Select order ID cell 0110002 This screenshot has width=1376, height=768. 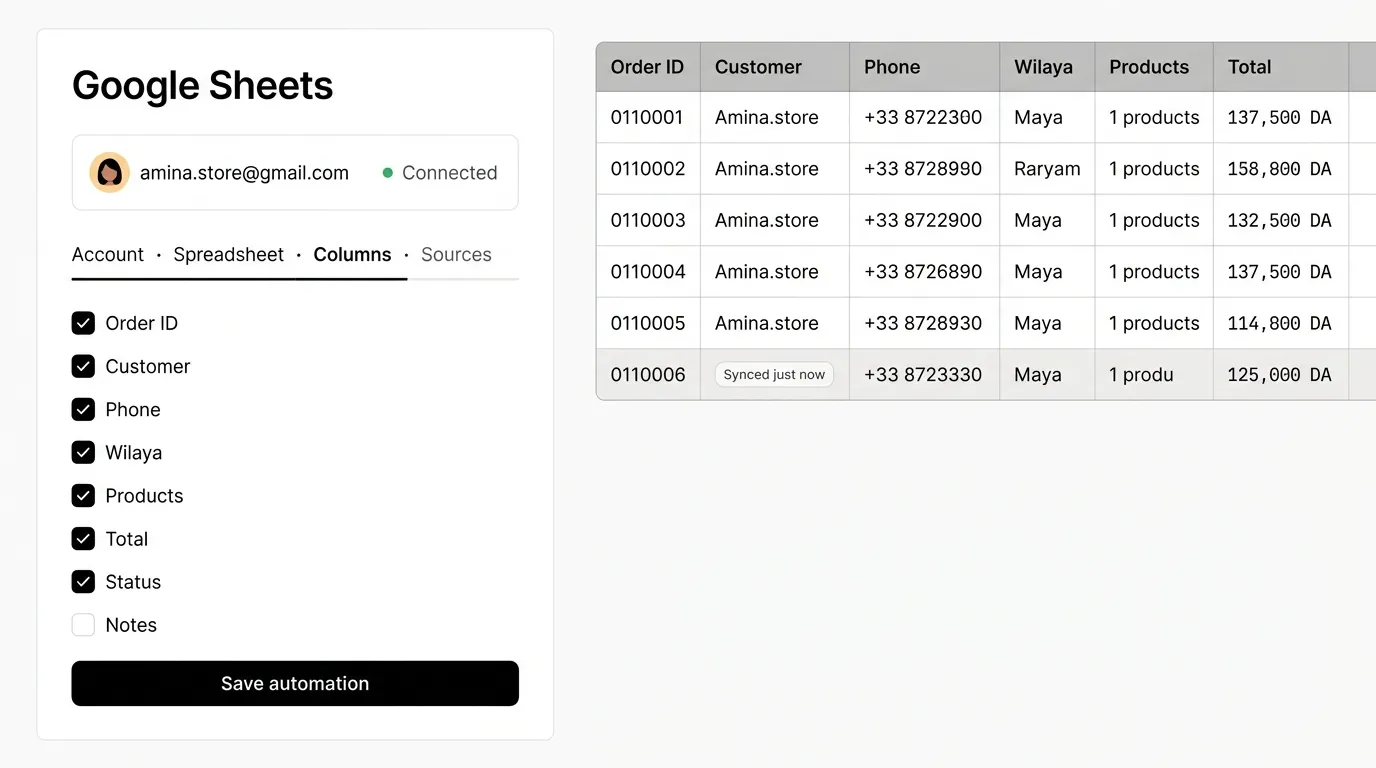click(x=648, y=169)
